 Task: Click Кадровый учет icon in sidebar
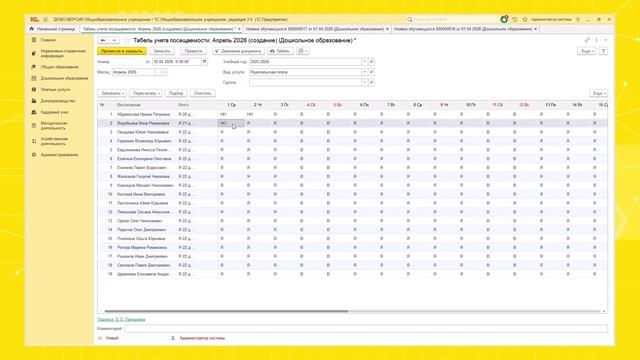click(x=34, y=112)
